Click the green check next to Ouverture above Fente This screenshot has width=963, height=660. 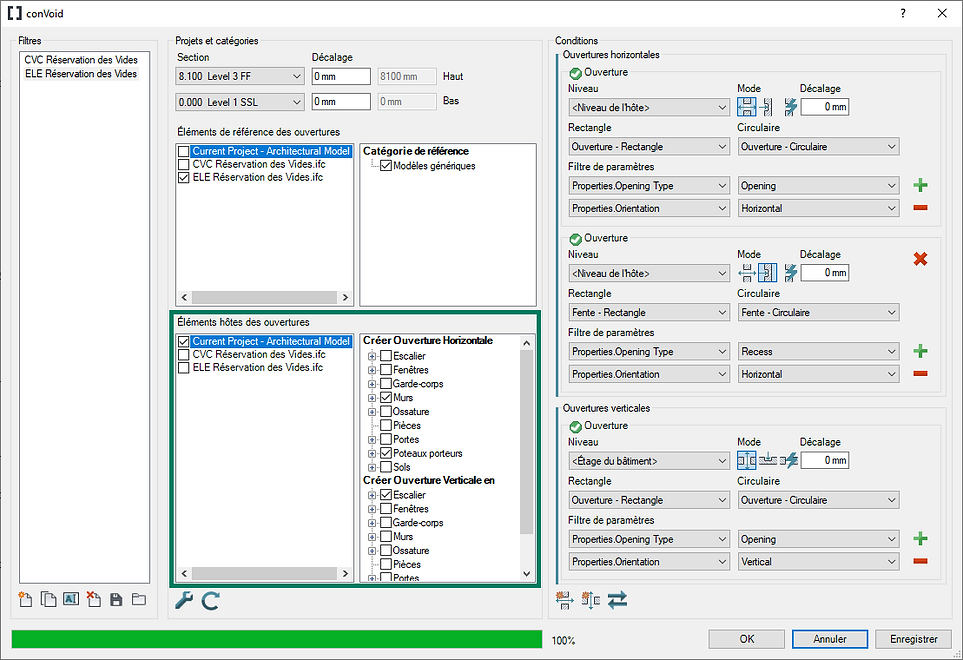575,239
